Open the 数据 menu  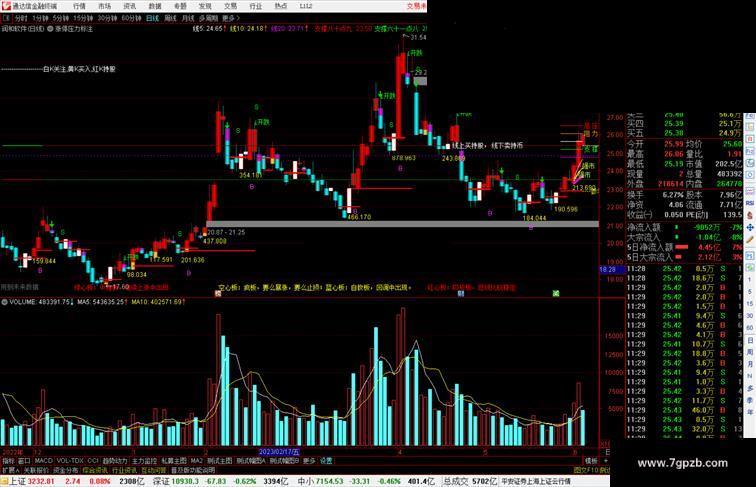155,6
